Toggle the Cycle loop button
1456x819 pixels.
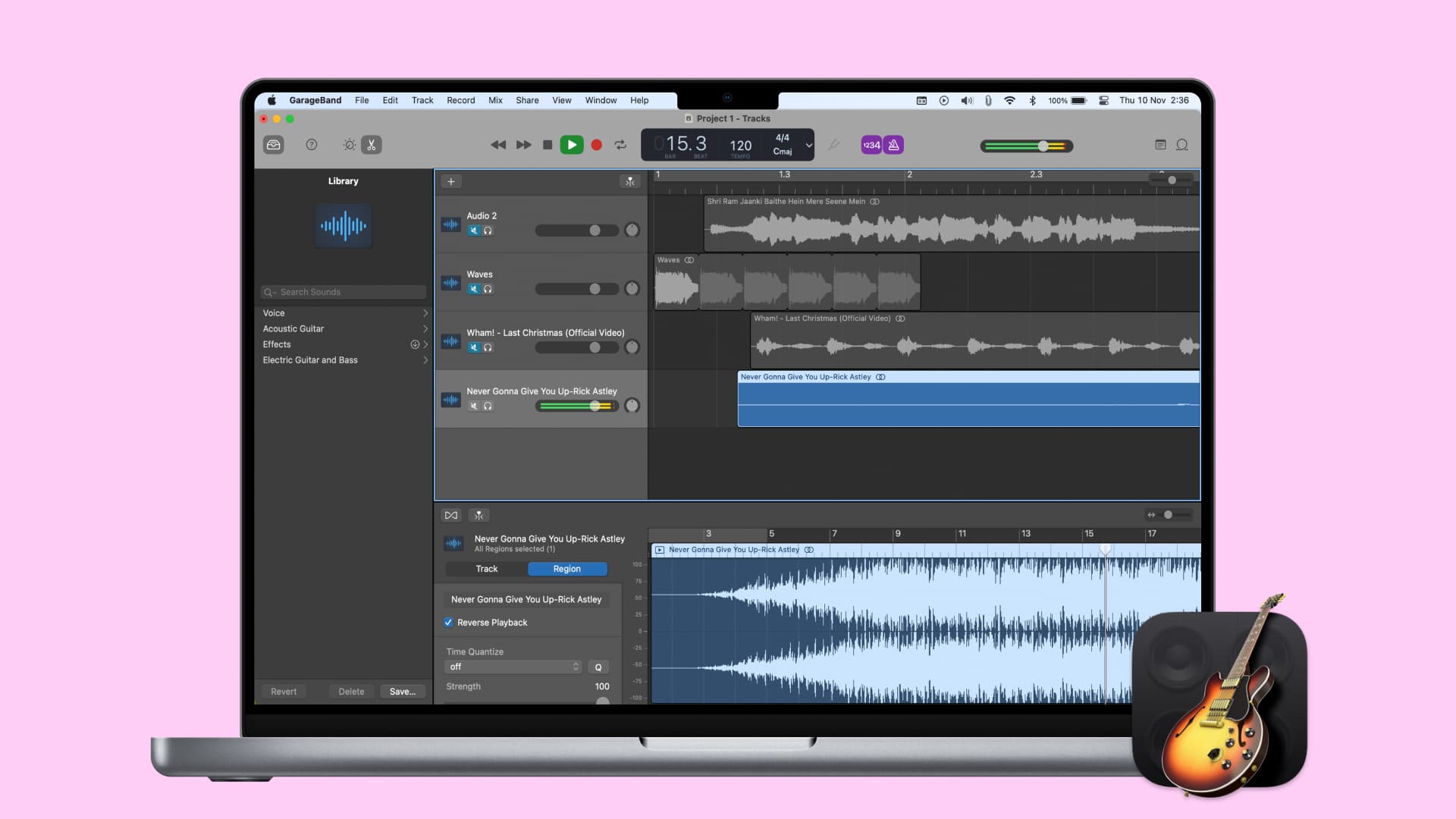620,145
